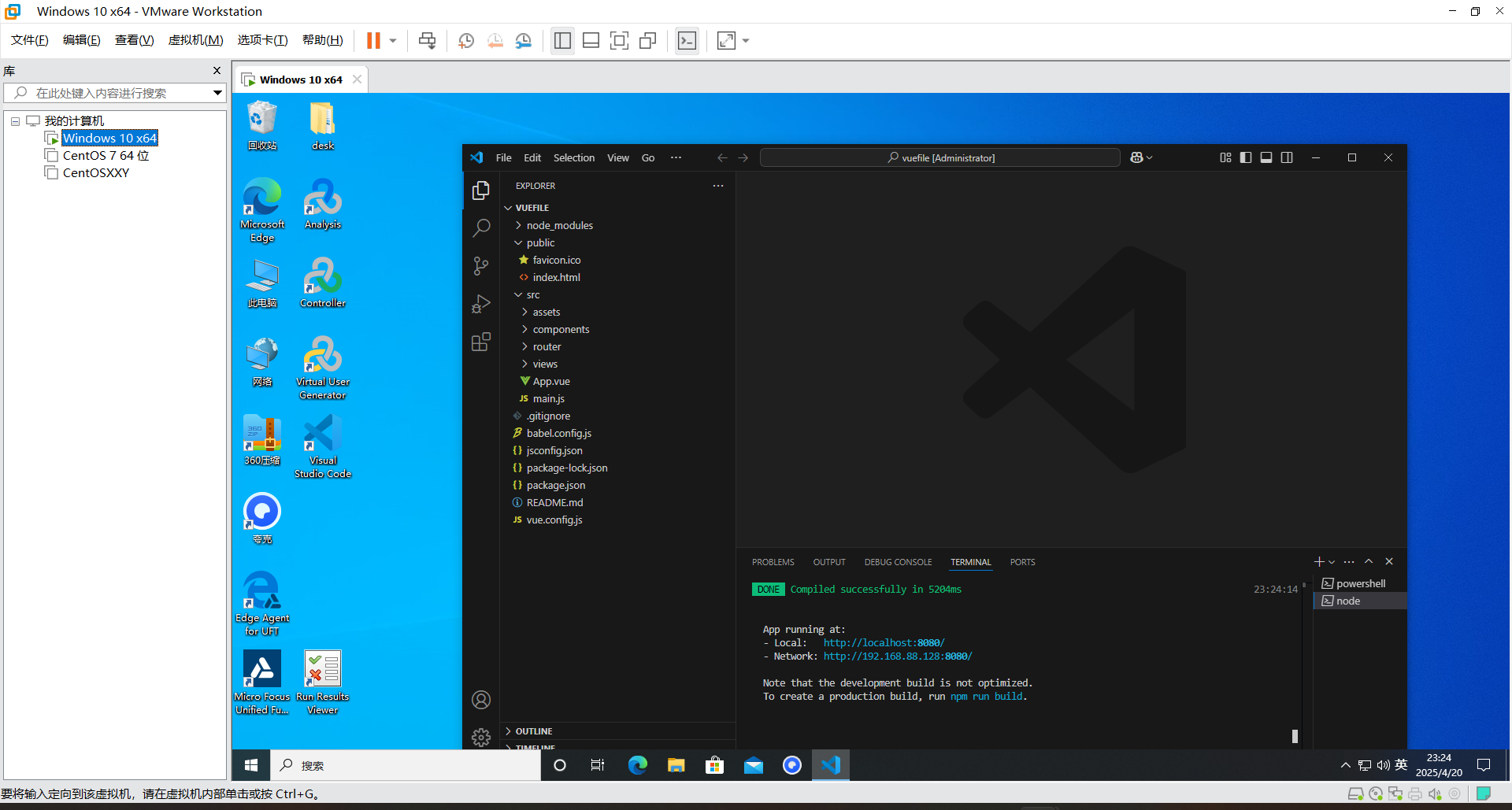Viewport: 1512px width, 810px height.
Task: Open the Search view in activity bar
Action: point(481,228)
